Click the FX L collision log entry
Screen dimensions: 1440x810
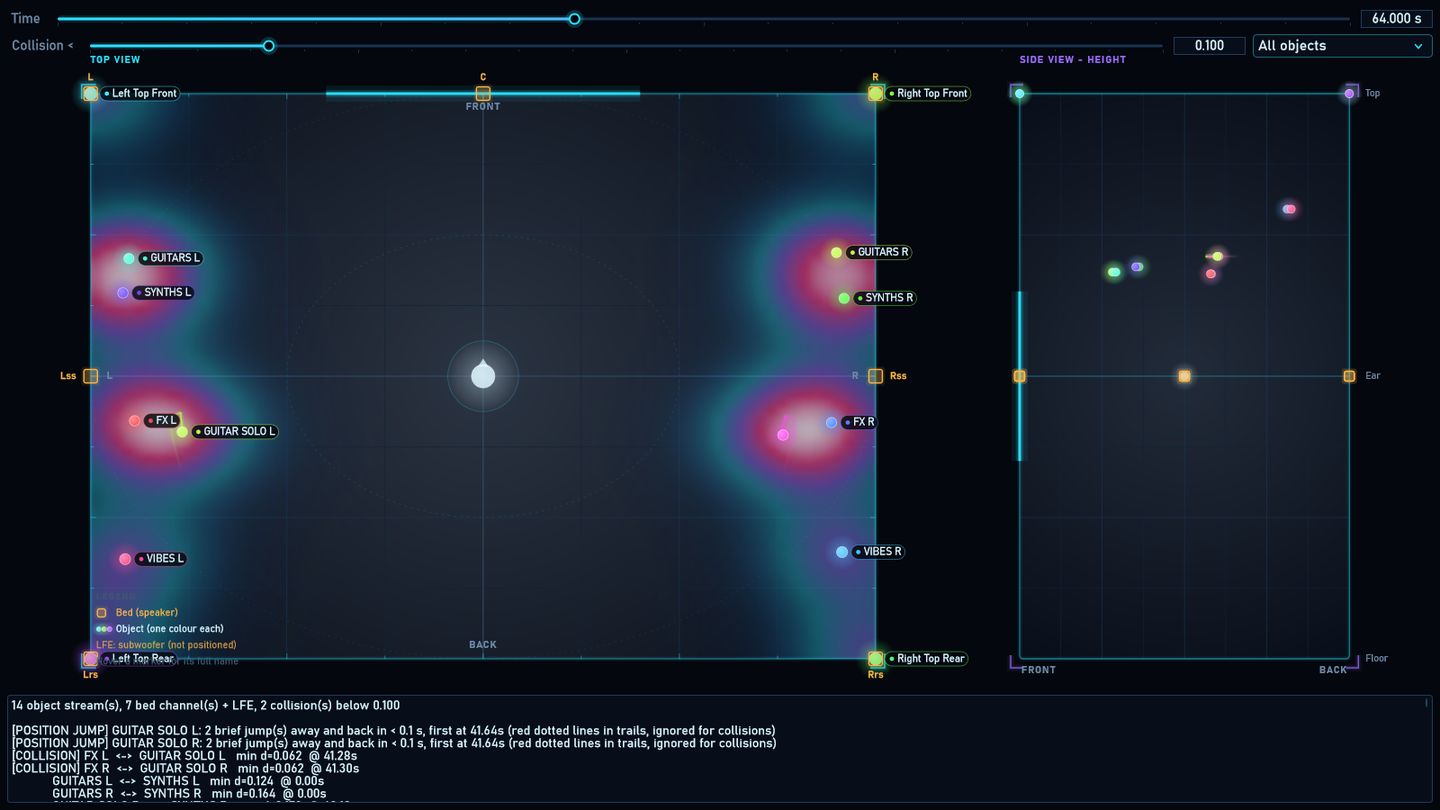(x=184, y=756)
